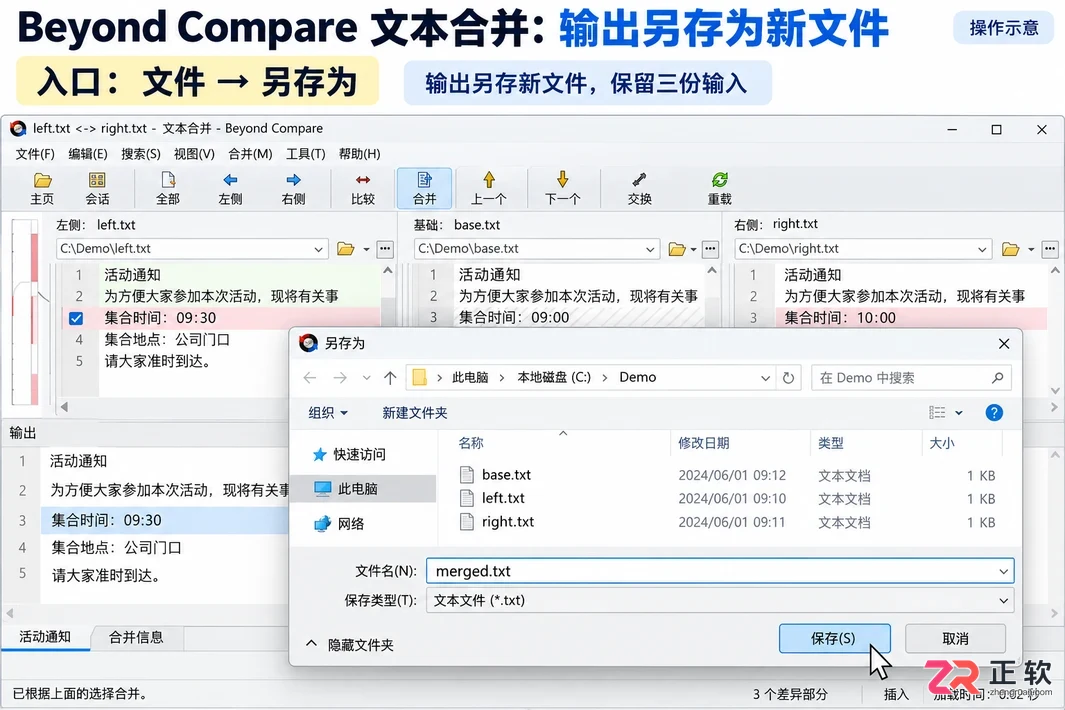This screenshot has height=710, width=1065.
Task: Expand the left path C:\Demo\left.txt dropdown
Action: coord(318,249)
